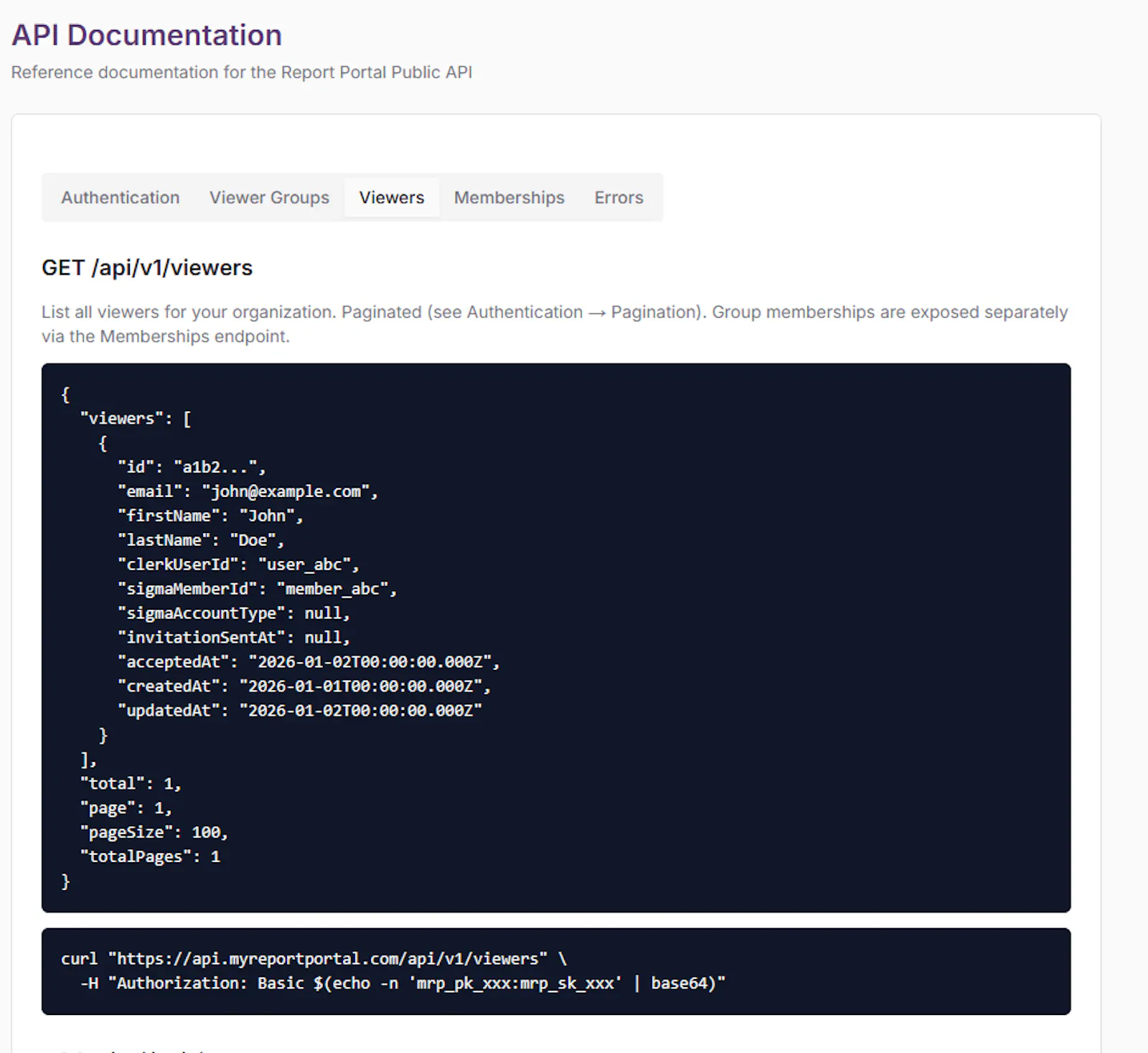This screenshot has height=1053, width=1148.
Task: Click the "email": "john@example.com" line
Action: pyautogui.click(x=248, y=491)
